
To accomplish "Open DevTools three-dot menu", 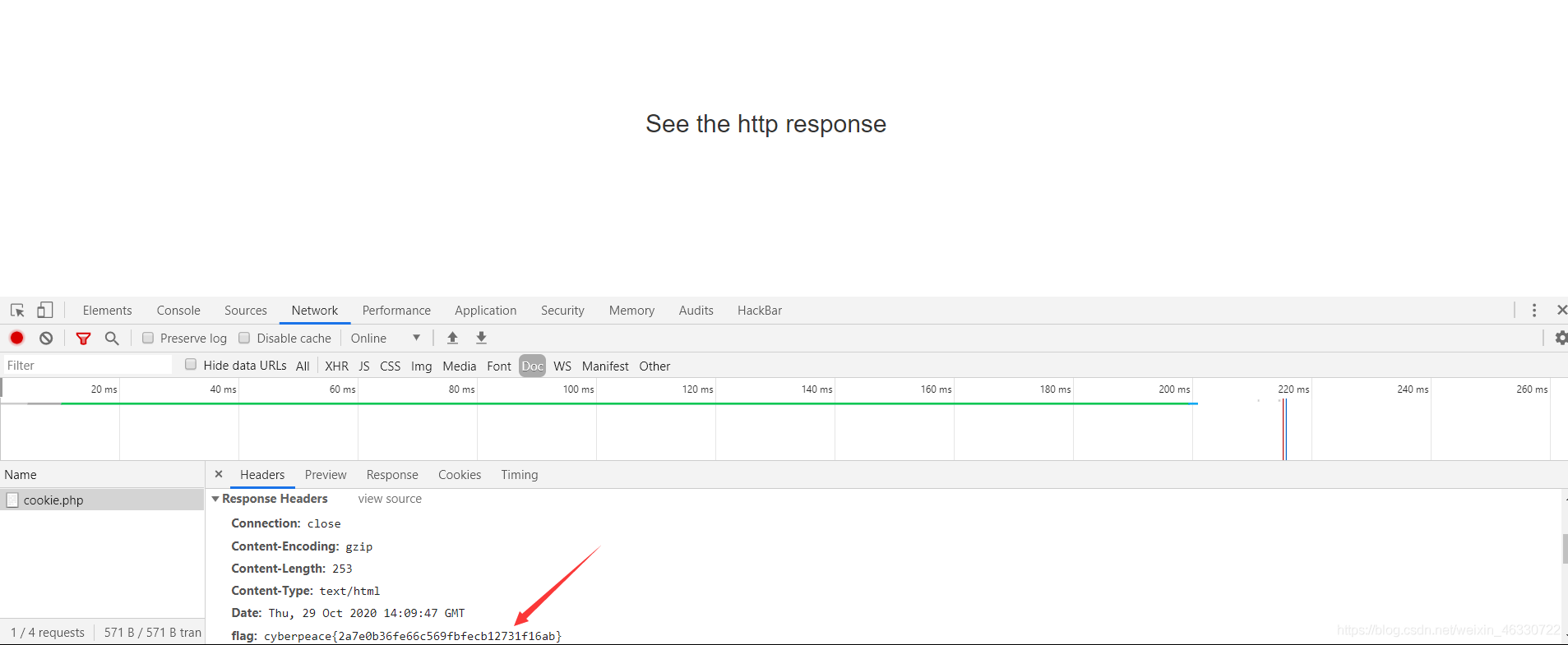I will point(1534,310).
